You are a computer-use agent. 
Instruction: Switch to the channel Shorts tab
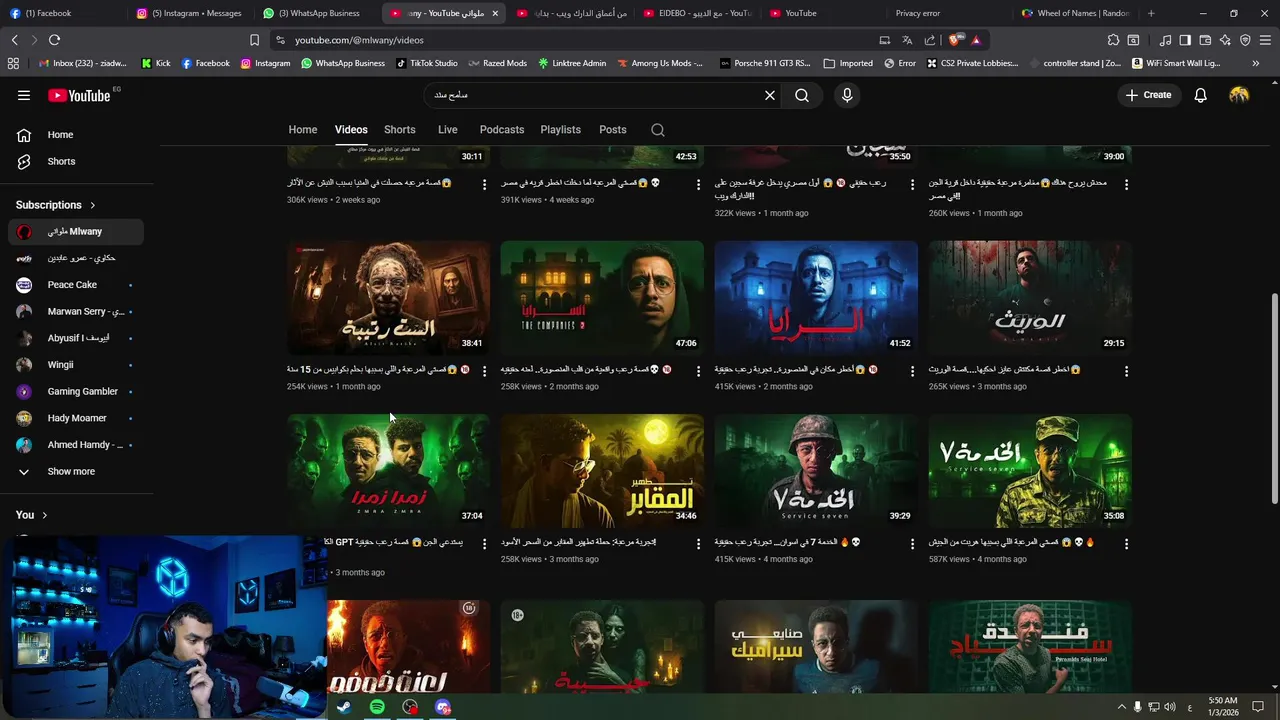tap(399, 130)
